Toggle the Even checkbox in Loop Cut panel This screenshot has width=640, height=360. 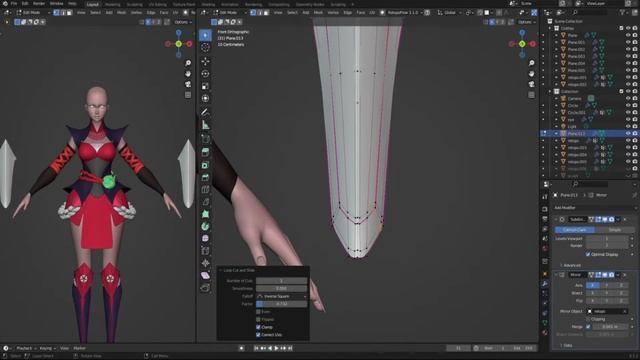tap(258, 312)
